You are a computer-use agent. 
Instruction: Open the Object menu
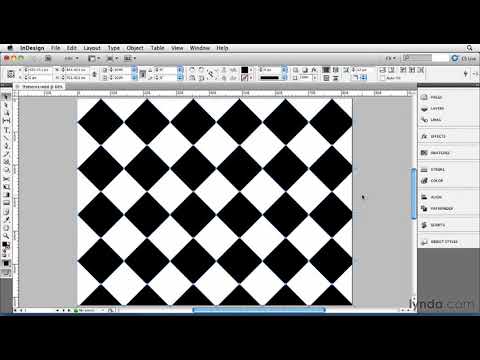tap(135, 48)
